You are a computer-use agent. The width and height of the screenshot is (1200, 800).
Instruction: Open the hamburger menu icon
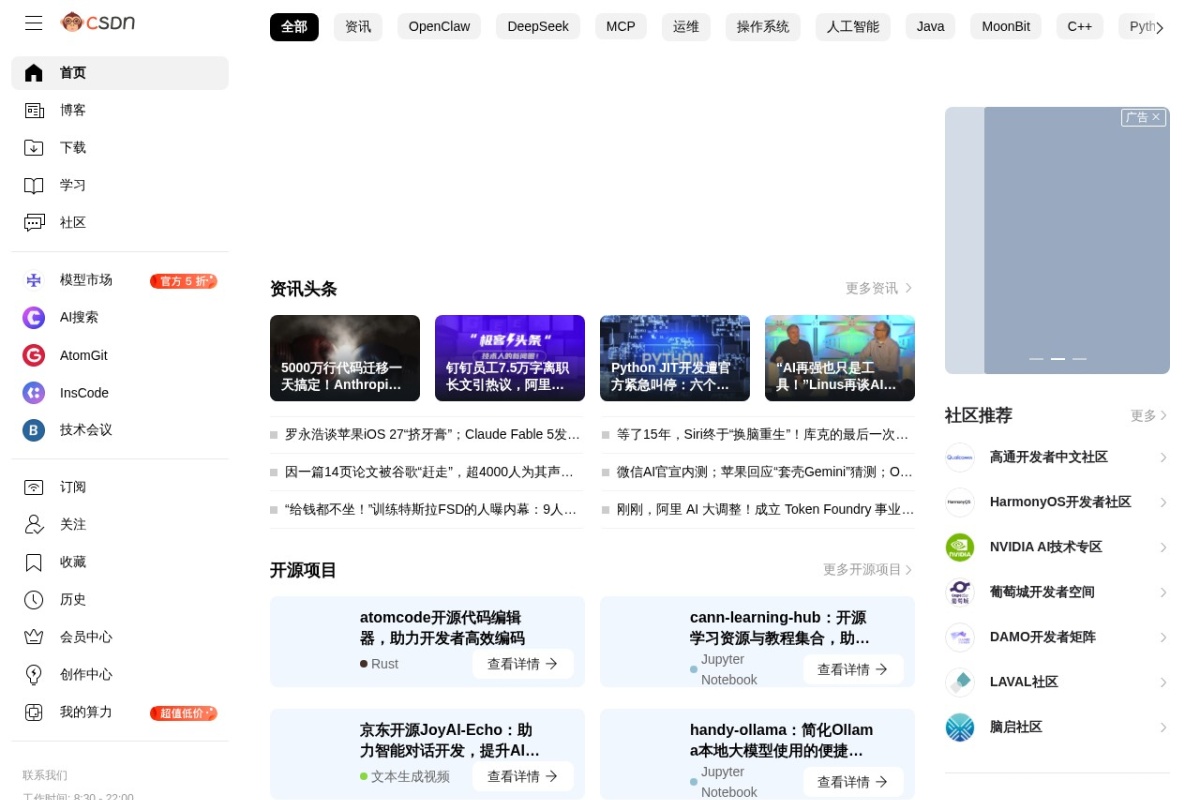pyautogui.click(x=34, y=22)
